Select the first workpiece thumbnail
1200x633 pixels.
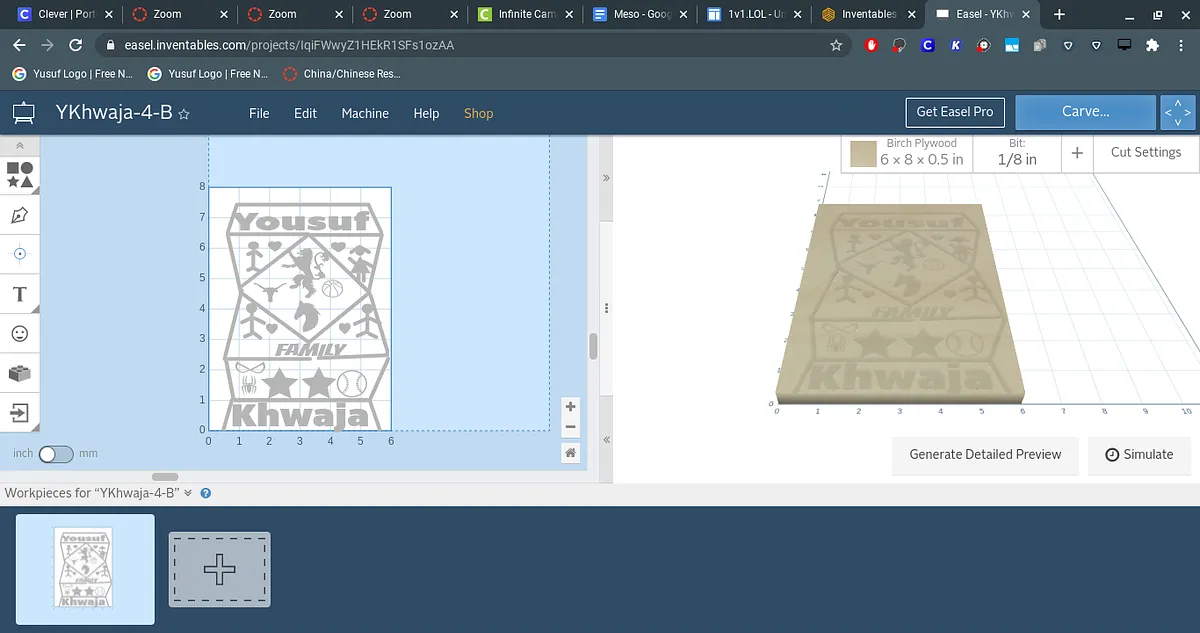pos(85,568)
